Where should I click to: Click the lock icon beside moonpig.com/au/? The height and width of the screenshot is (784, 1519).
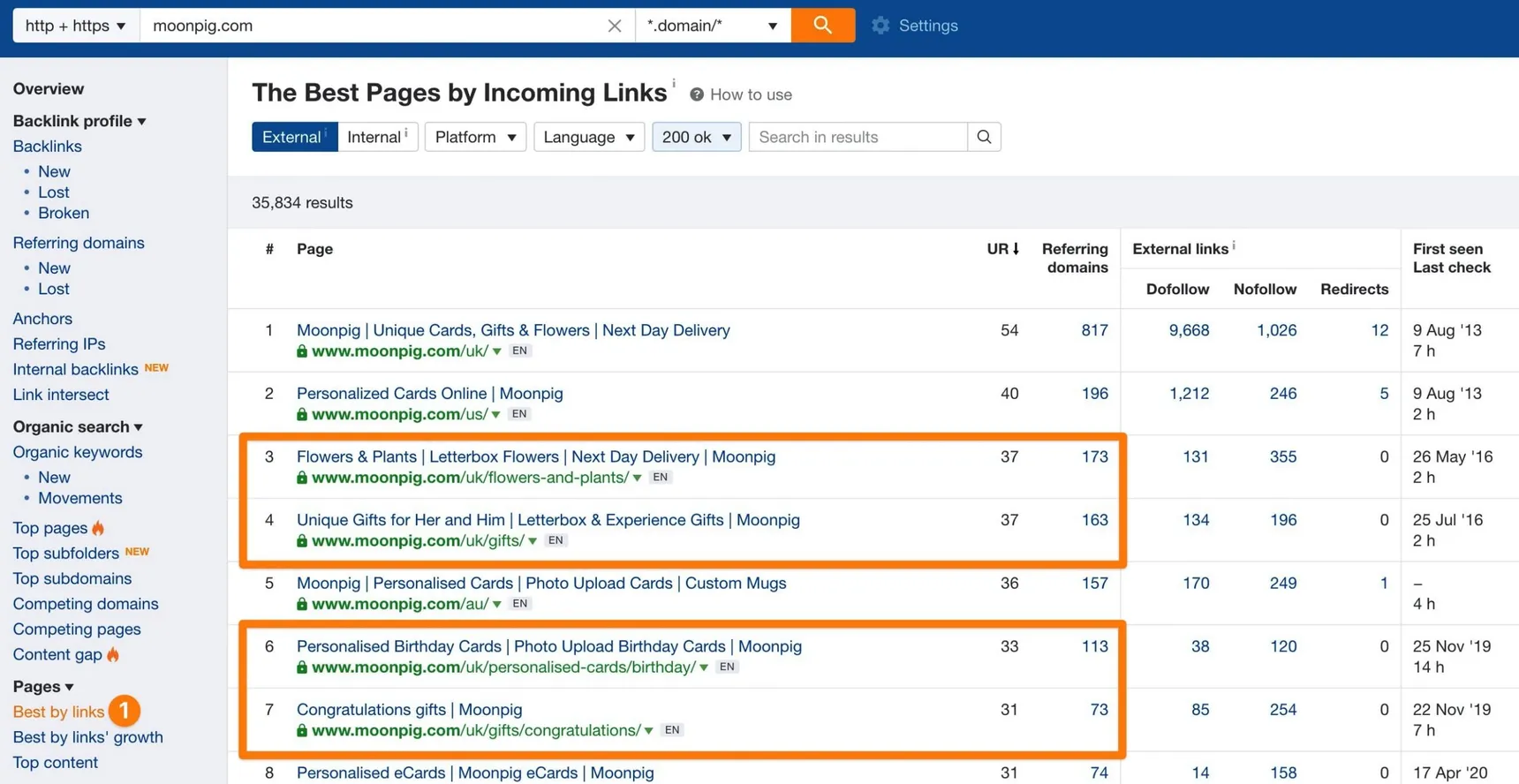pyautogui.click(x=302, y=605)
